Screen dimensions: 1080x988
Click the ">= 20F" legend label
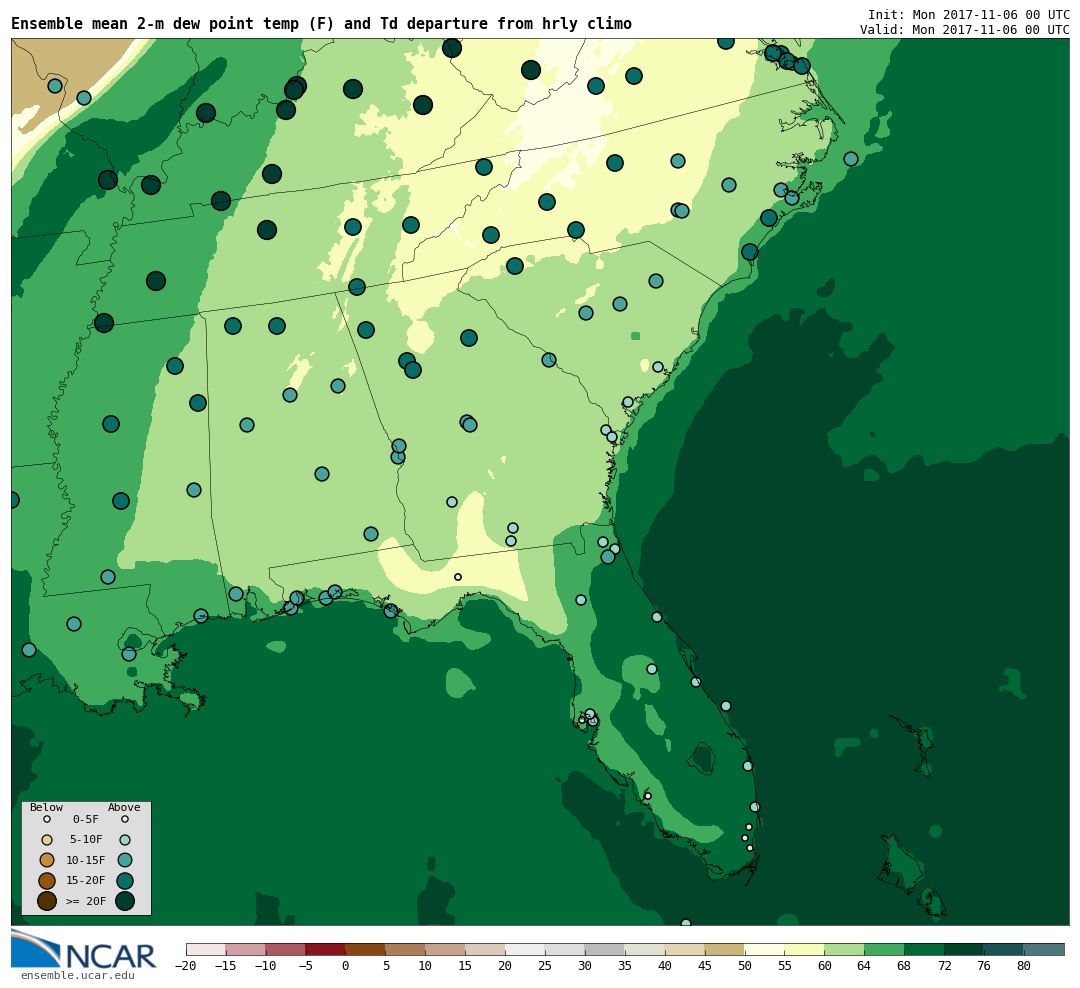(x=86, y=901)
